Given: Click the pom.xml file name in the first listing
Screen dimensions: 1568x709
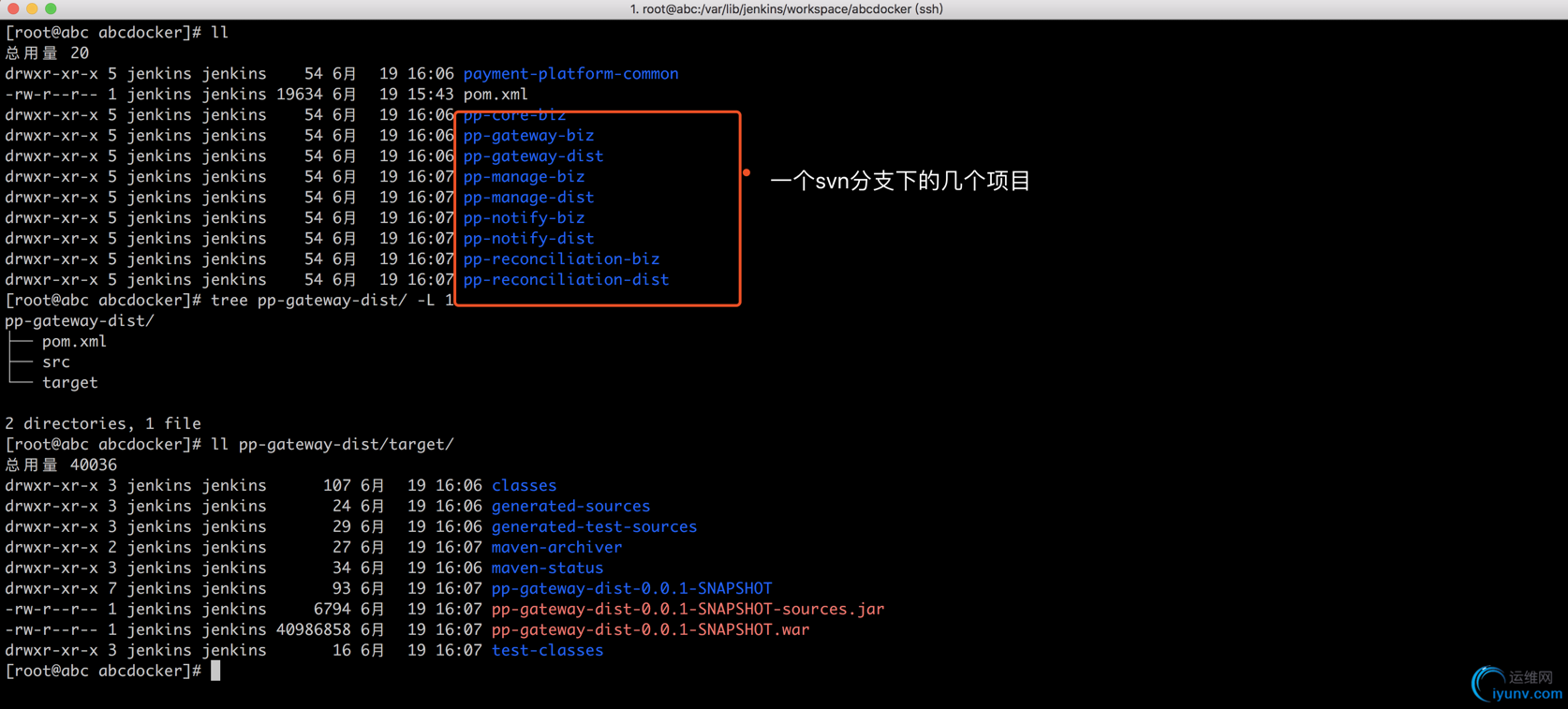Looking at the screenshot, I should 496,94.
